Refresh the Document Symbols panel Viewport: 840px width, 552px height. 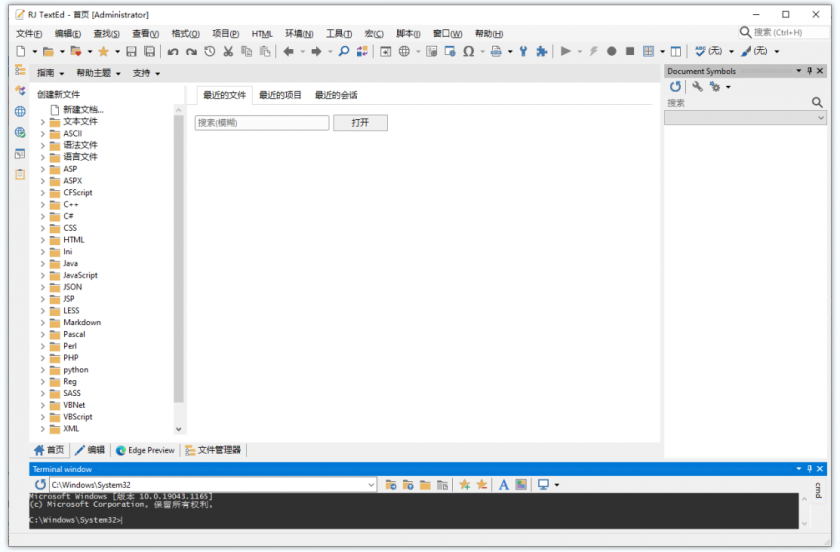(x=676, y=87)
